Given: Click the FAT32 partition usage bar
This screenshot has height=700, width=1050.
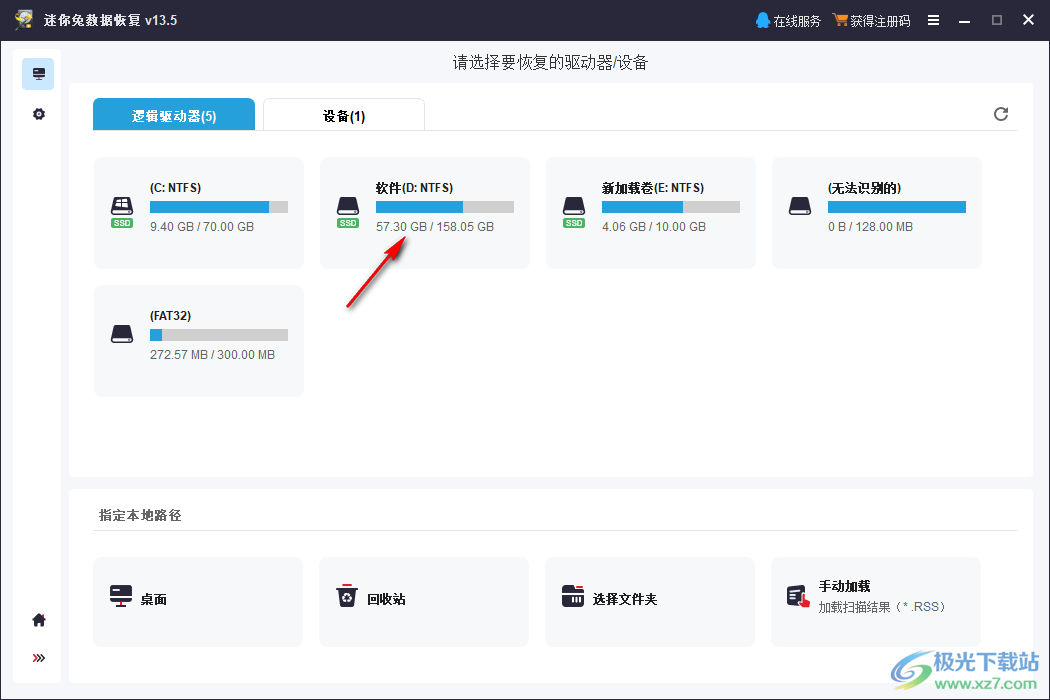Looking at the screenshot, I should (218, 334).
